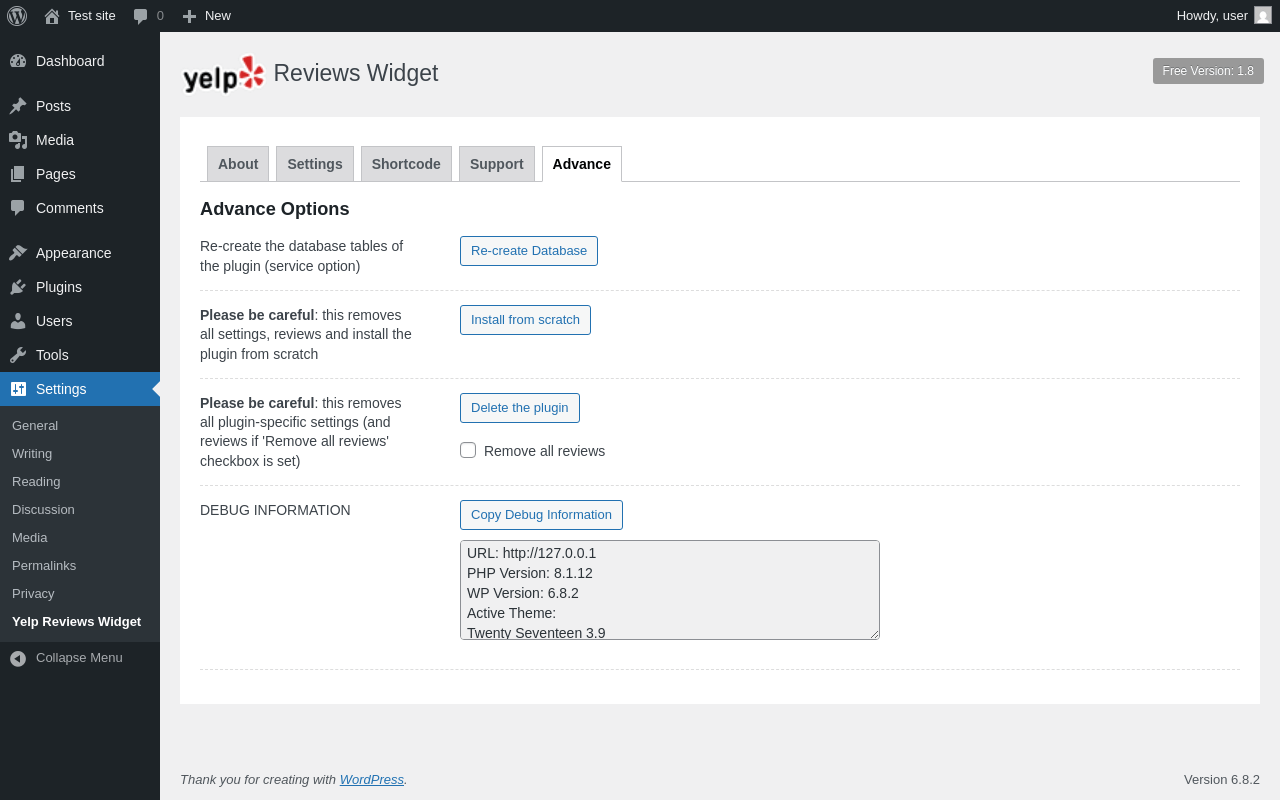Open the Shortcode tab

point(406,164)
